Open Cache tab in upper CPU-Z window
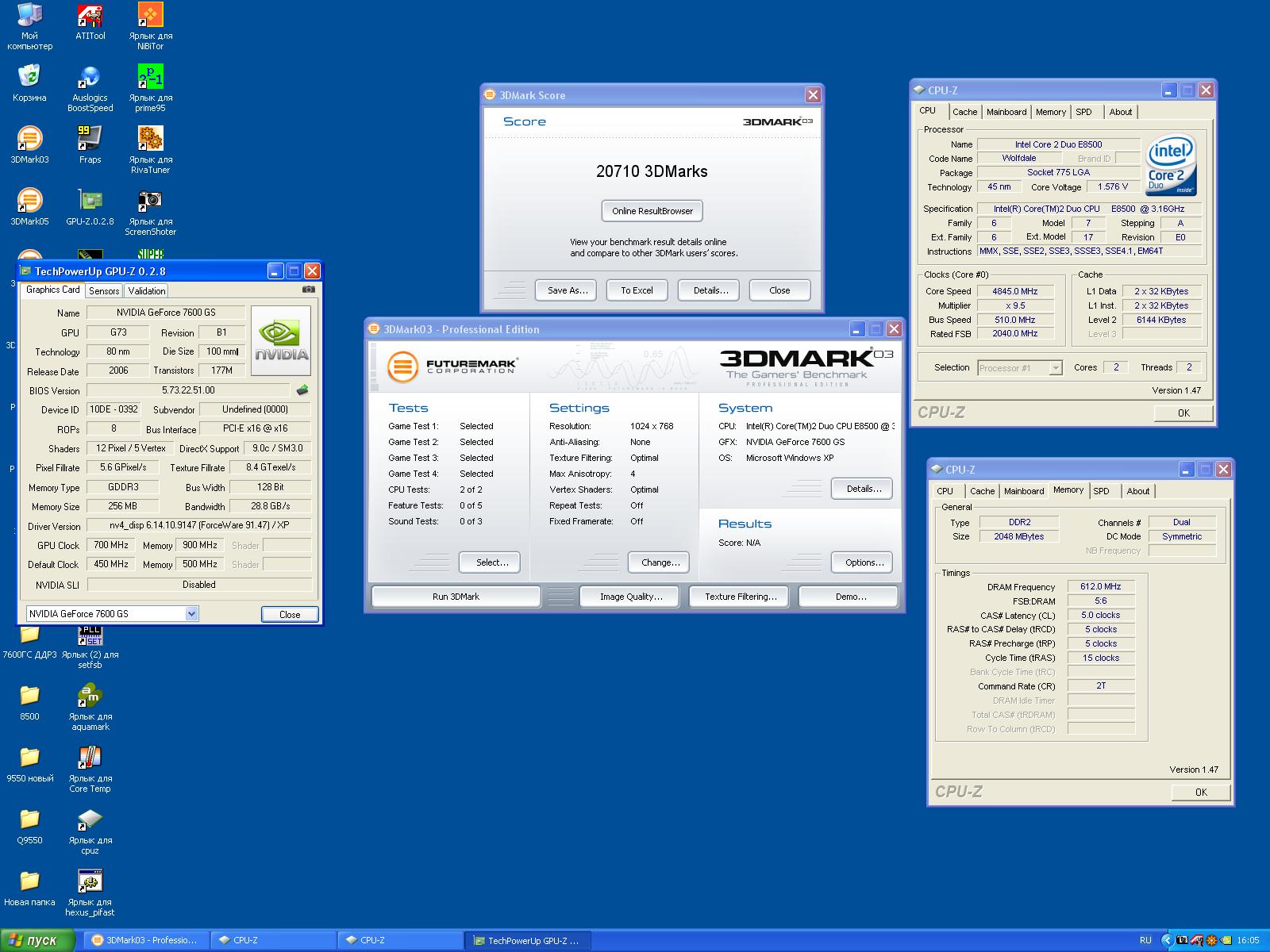 tap(964, 112)
